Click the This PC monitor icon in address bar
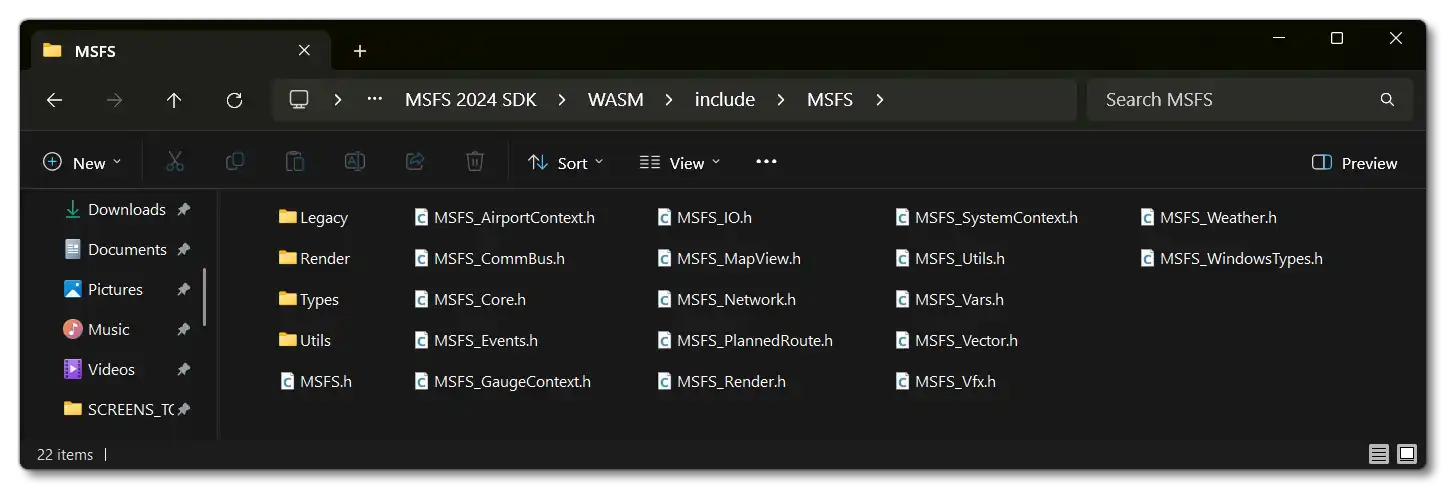 pos(298,100)
